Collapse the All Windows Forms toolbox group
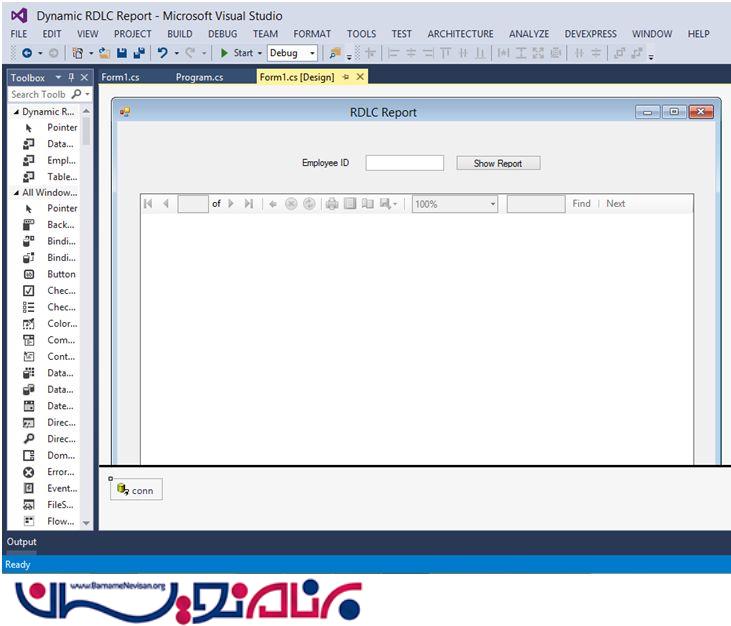 [16, 192]
